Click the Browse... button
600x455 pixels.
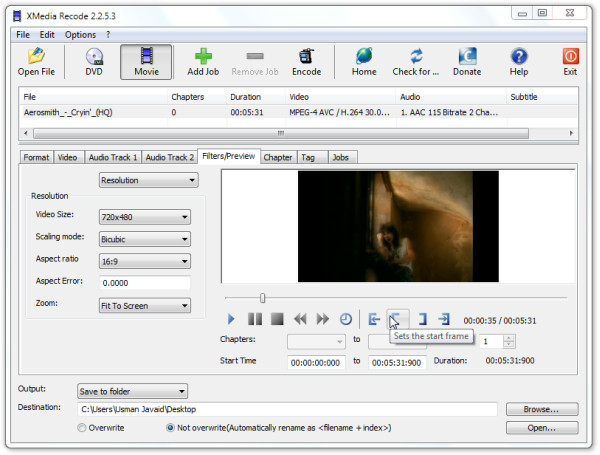542,409
